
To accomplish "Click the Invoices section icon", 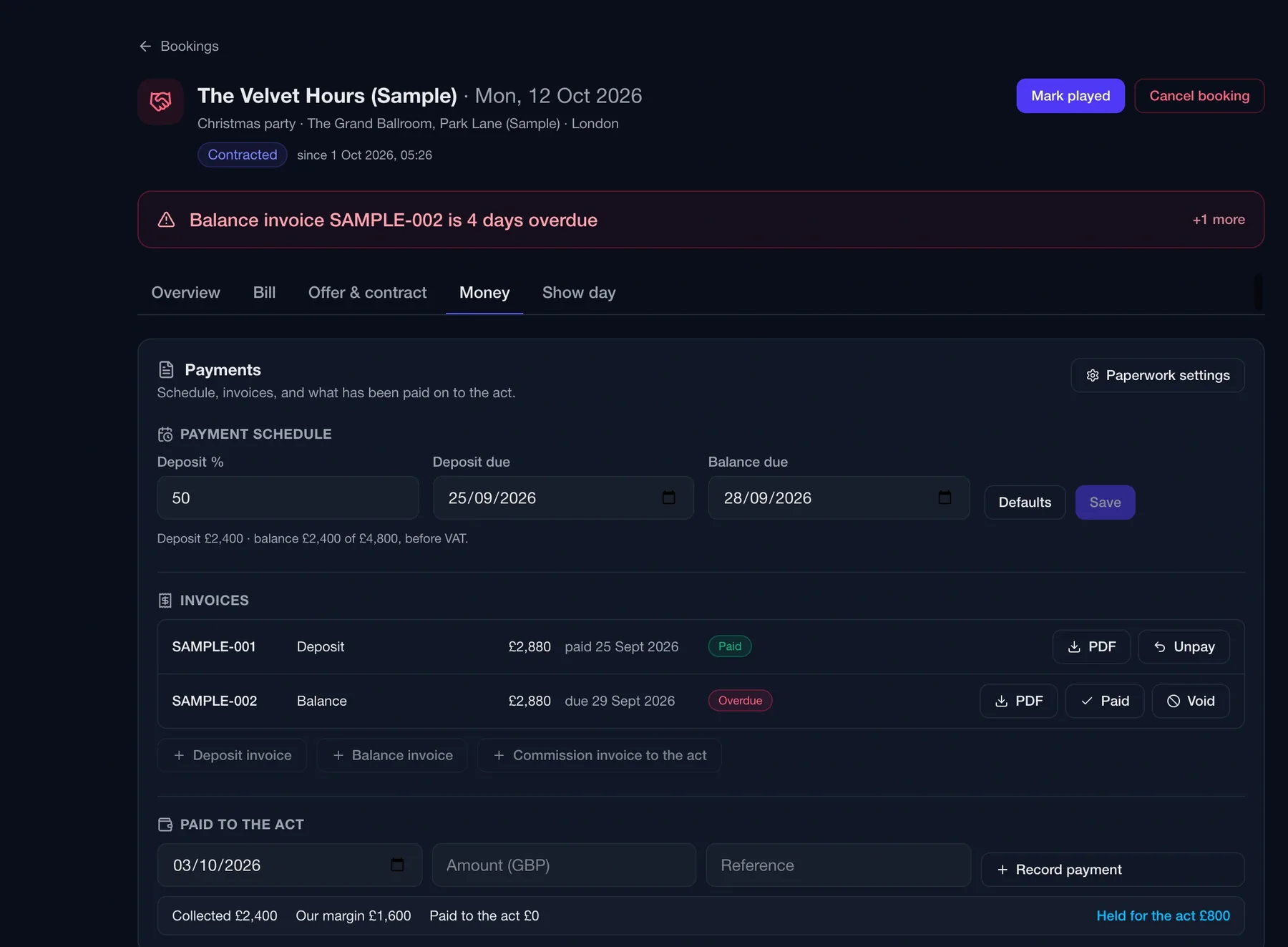I will coord(165,601).
